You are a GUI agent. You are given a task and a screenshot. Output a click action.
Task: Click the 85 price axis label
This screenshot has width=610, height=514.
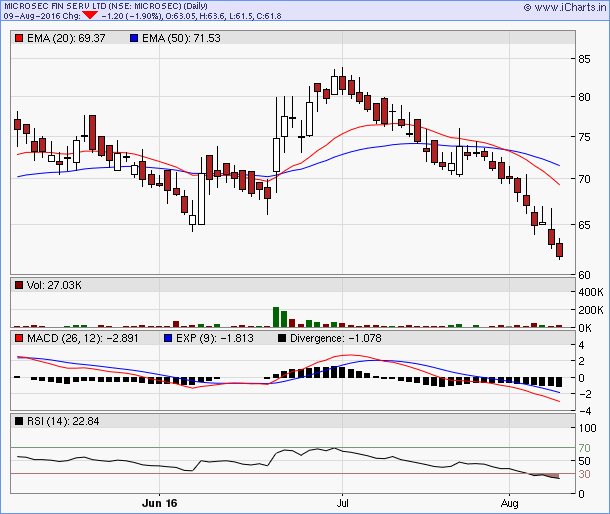[x=584, y=59]
